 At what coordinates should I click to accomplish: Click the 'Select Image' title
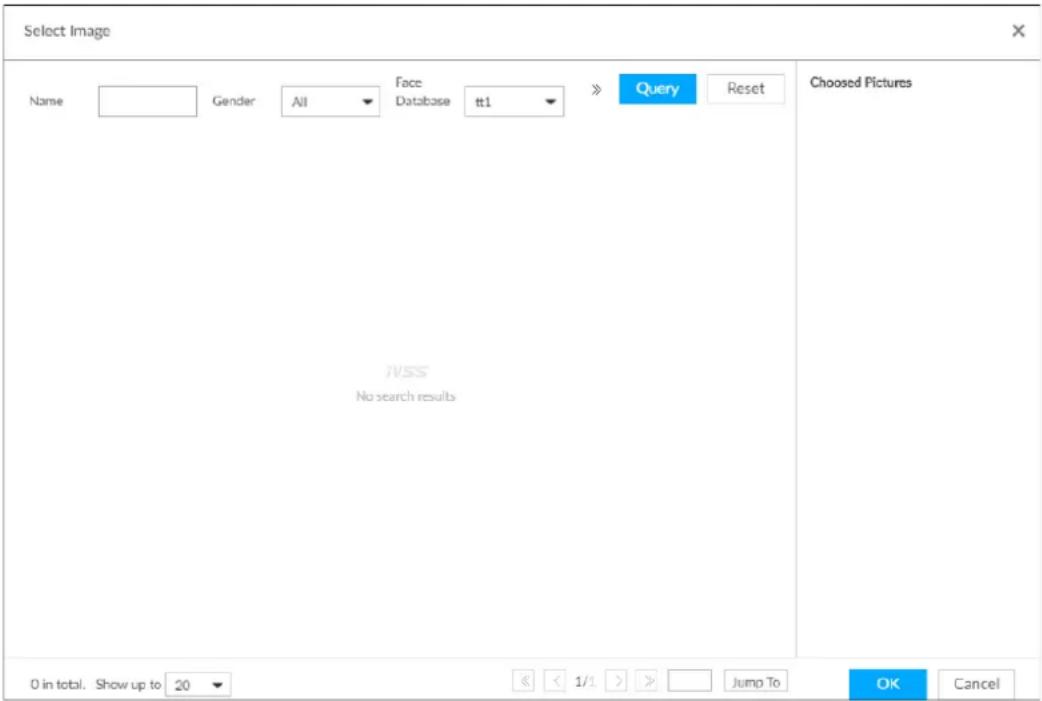[67, 31]
